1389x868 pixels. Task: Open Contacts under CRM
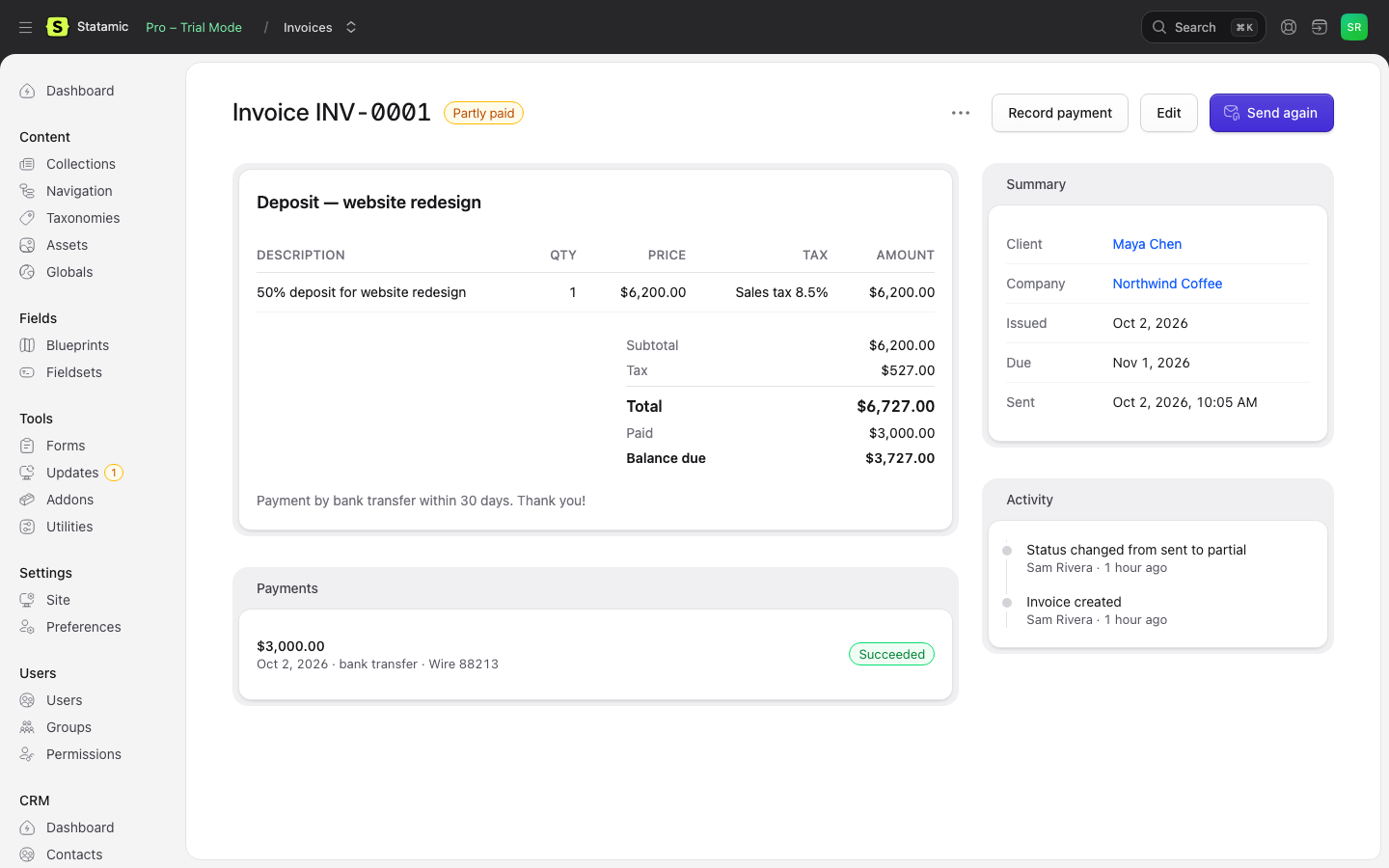click(74, 854)
